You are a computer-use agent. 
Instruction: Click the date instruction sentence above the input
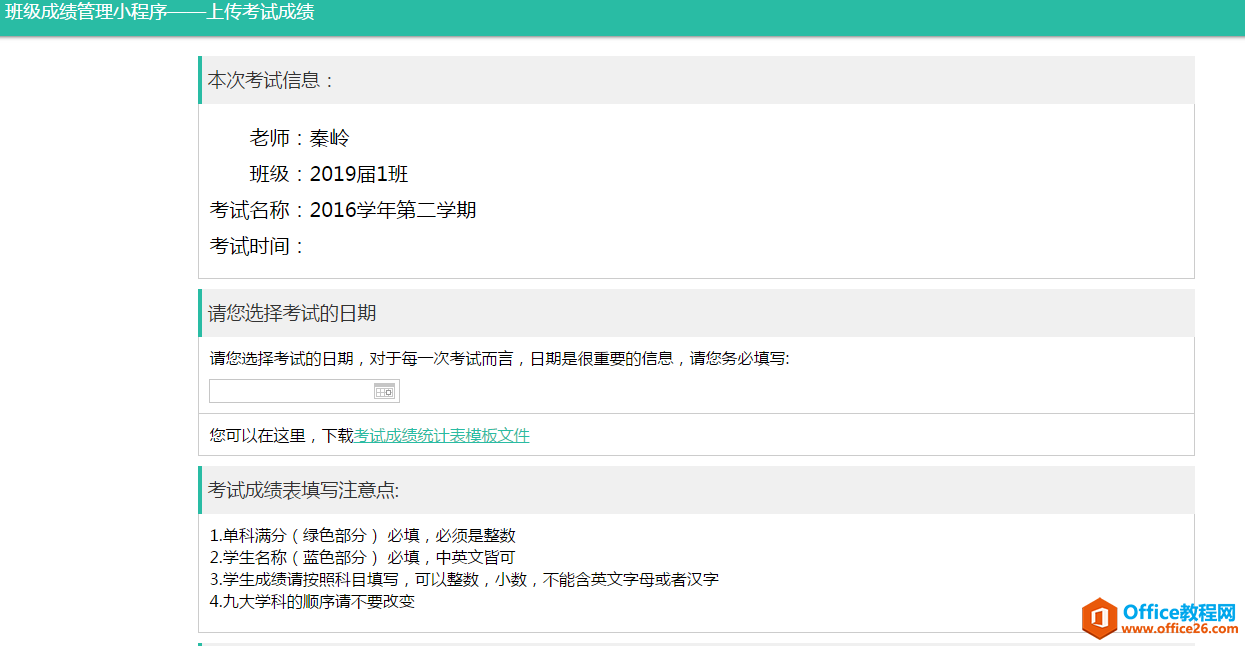tap(499, 359)
